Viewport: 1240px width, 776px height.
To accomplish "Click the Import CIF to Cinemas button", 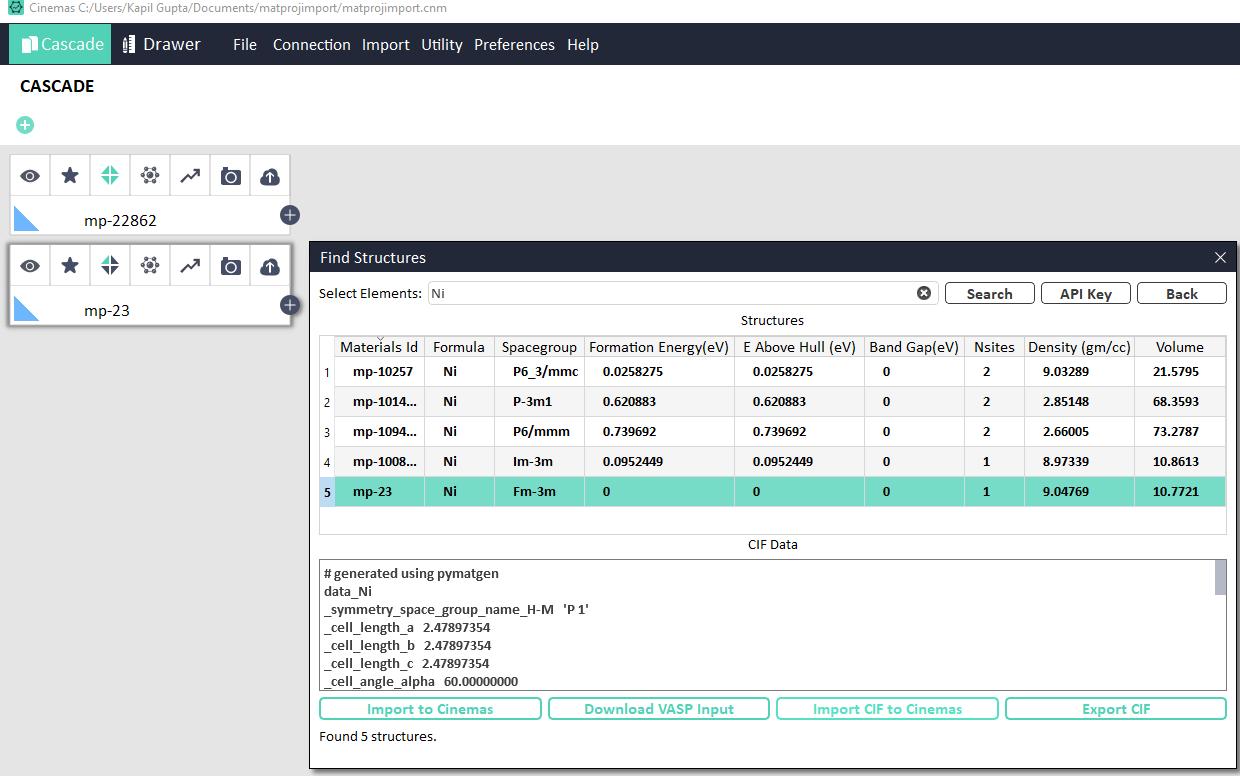I will point(887,709).
